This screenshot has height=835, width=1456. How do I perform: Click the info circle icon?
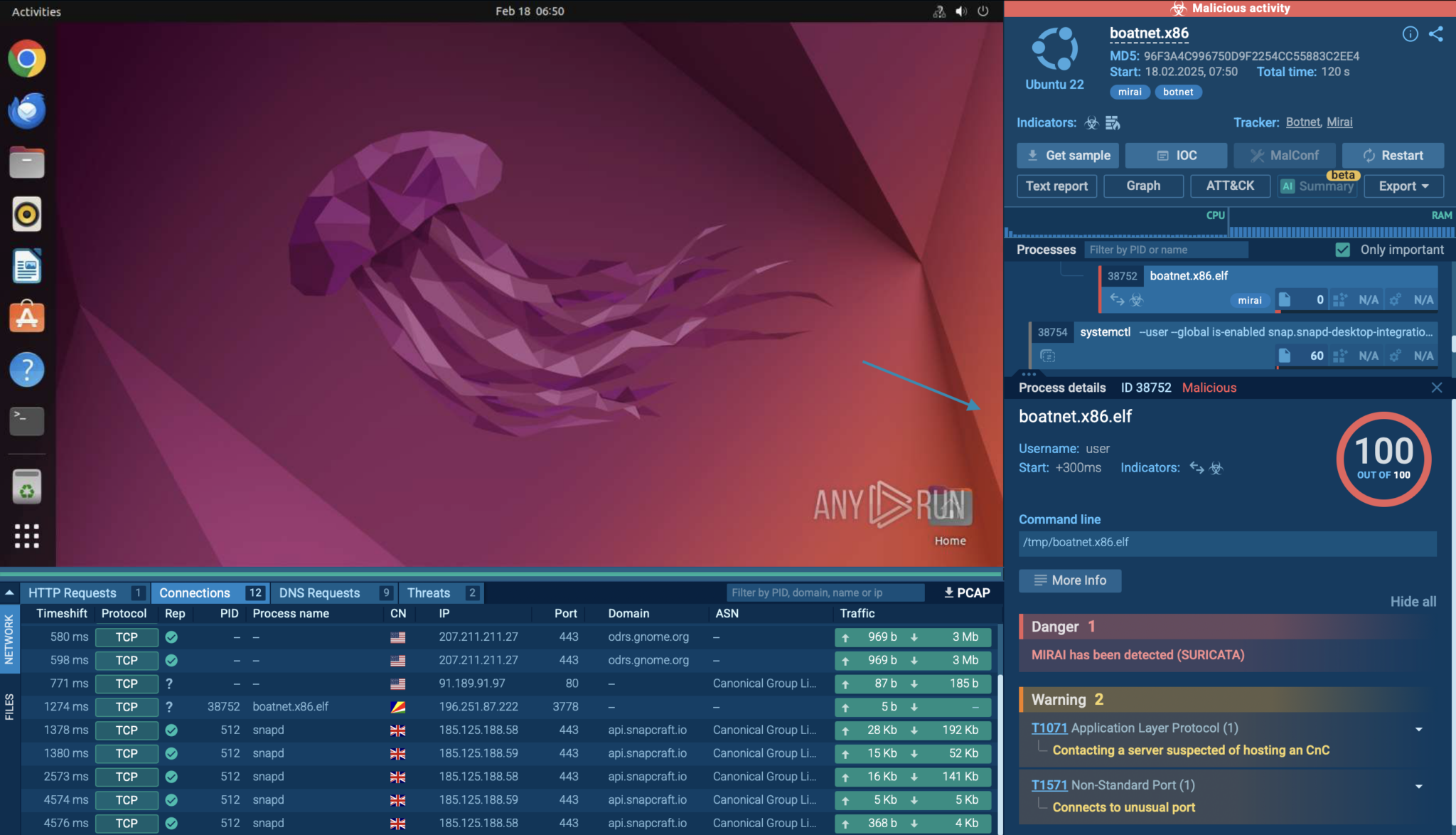[x=1410, y=34]
